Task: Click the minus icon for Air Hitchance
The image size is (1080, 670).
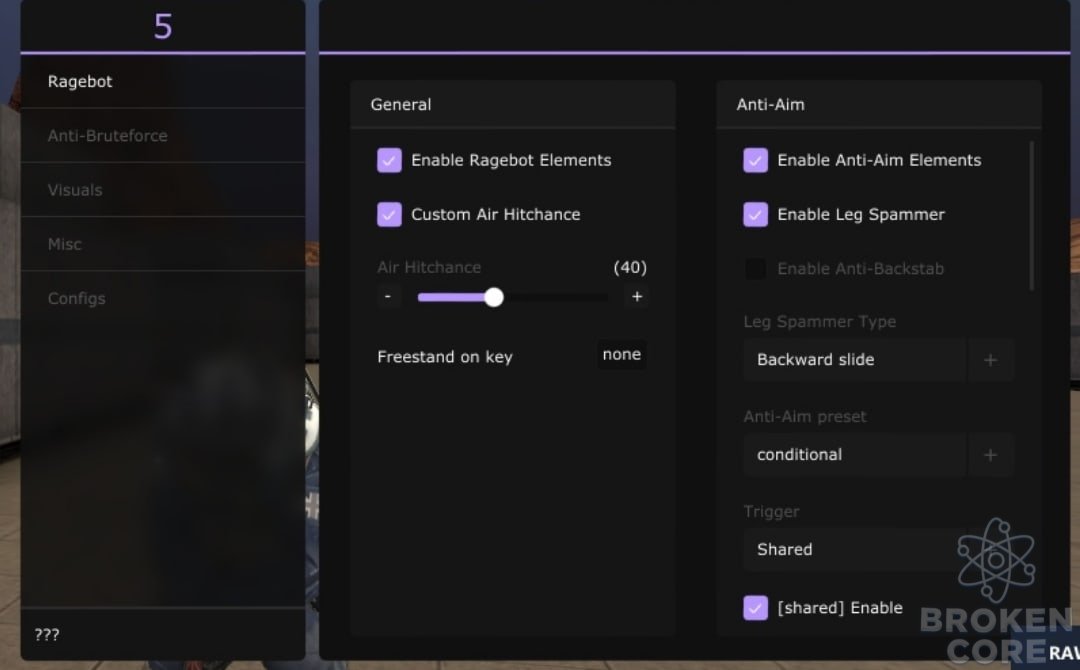Action: pyautogui.click(x=388, y=296)
